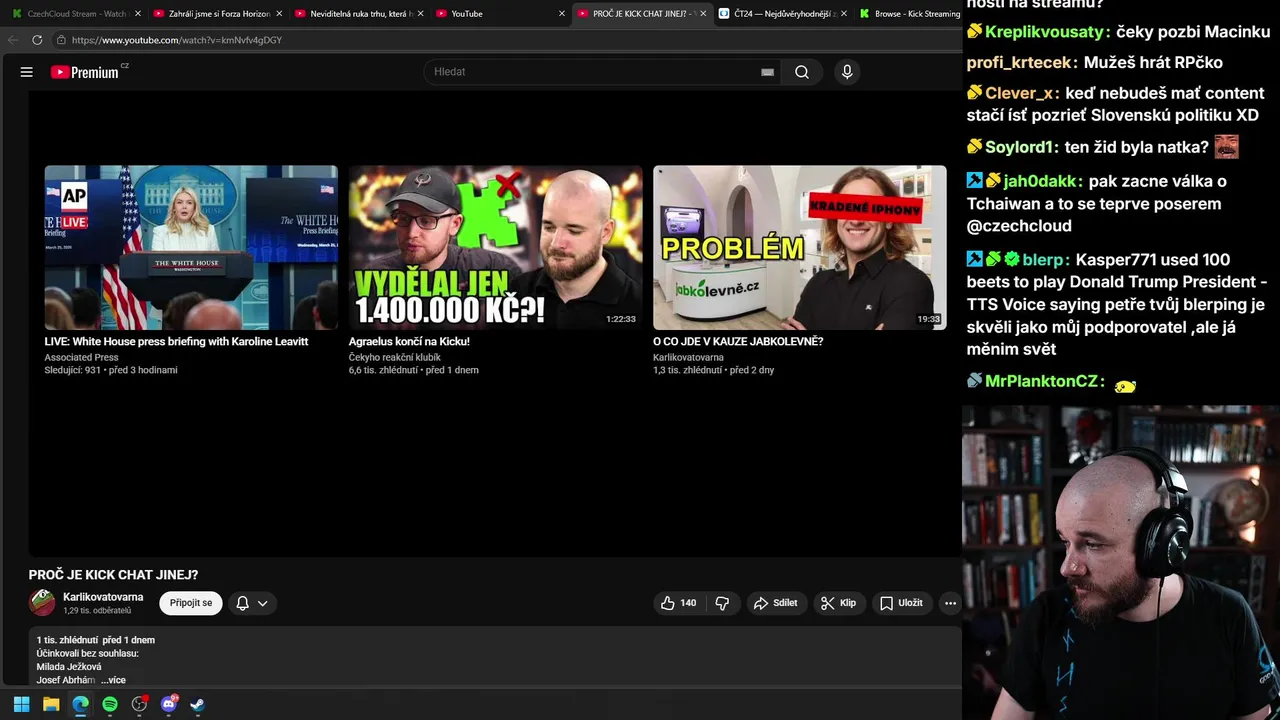This screenshot has width=1280, height=720.
Task: Open Steam from taskbar
Action: 198,704
